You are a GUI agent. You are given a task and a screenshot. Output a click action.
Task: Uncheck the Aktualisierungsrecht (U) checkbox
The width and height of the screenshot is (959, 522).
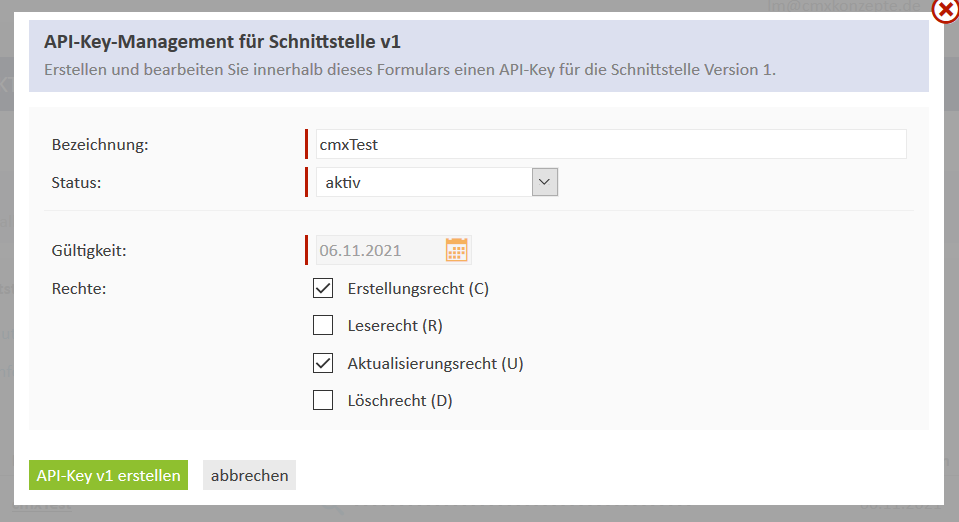click(323, 363)
